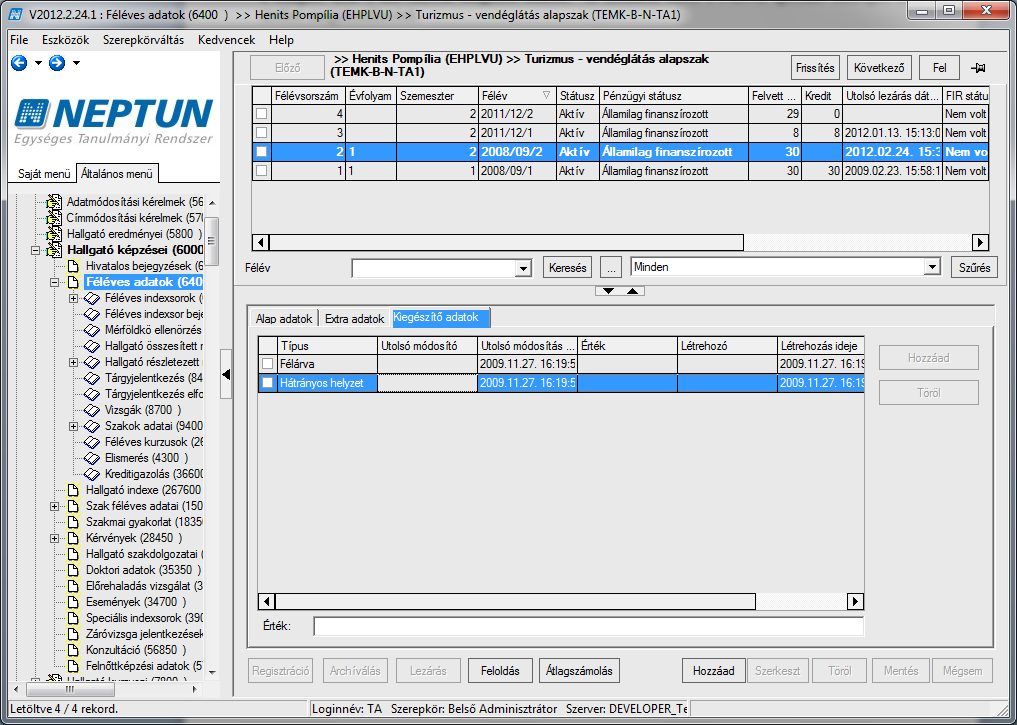
Task: Open the Eszközök menu
Action: tap(66, 40)
